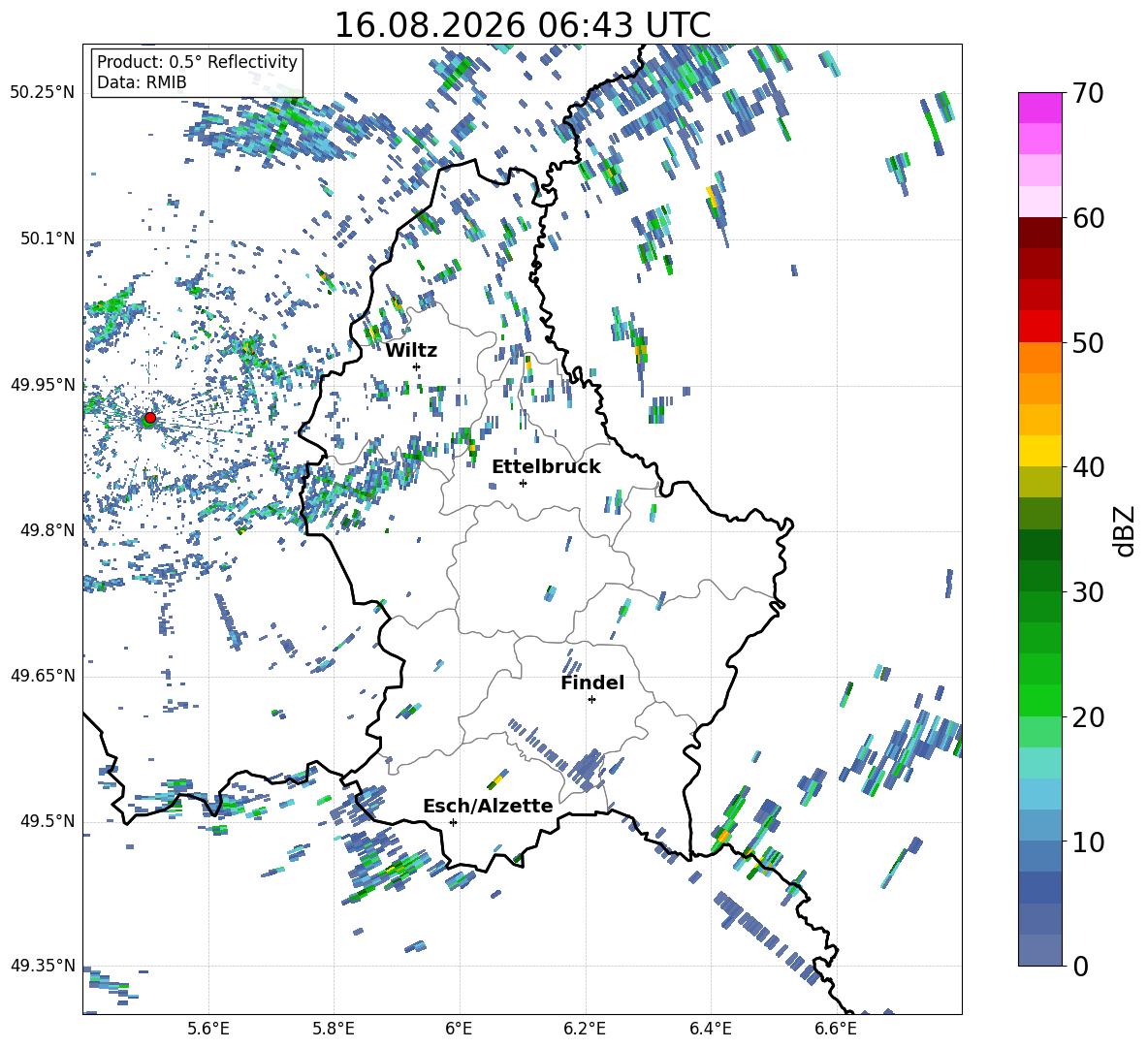The height and width of the screenshot is (1048, 1148).
Task: Select the Ettelbruck city label
Action: [x=546, y=467]
